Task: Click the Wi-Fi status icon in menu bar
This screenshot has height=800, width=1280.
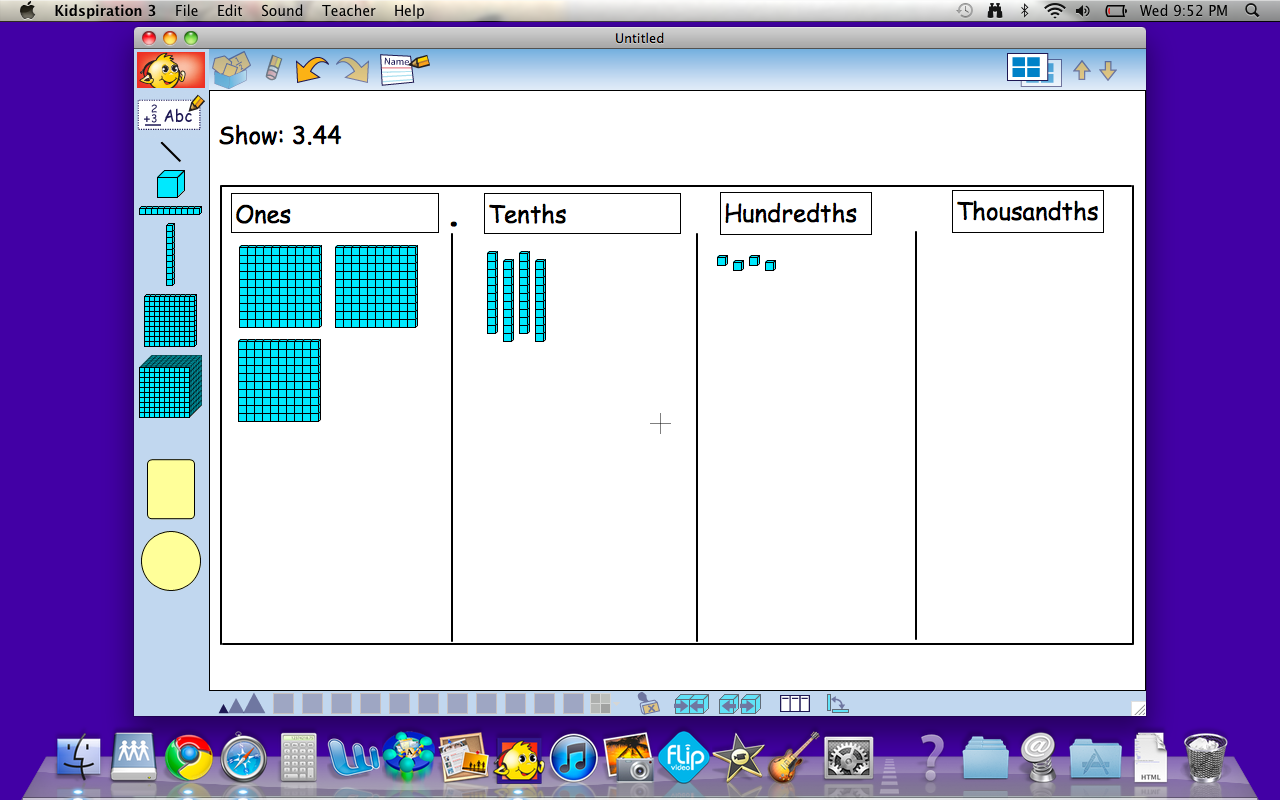Action: click(1054, 11)
